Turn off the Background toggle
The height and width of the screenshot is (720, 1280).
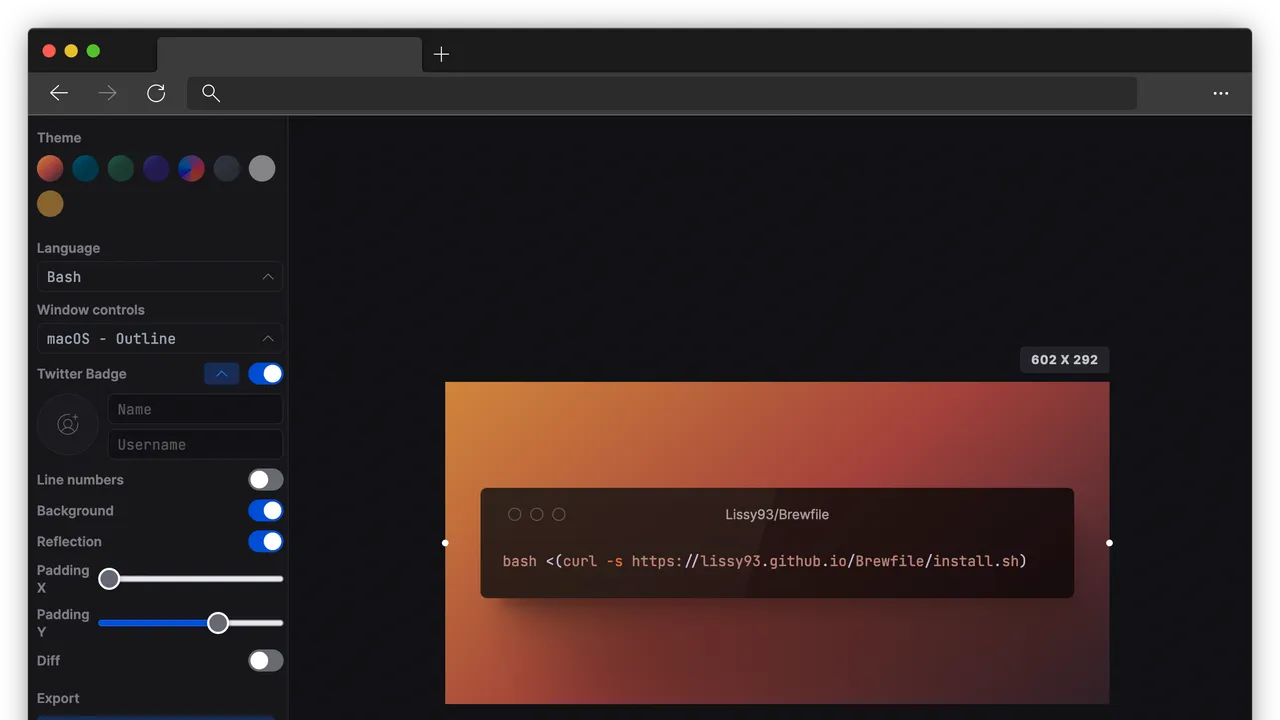(266, 511)
